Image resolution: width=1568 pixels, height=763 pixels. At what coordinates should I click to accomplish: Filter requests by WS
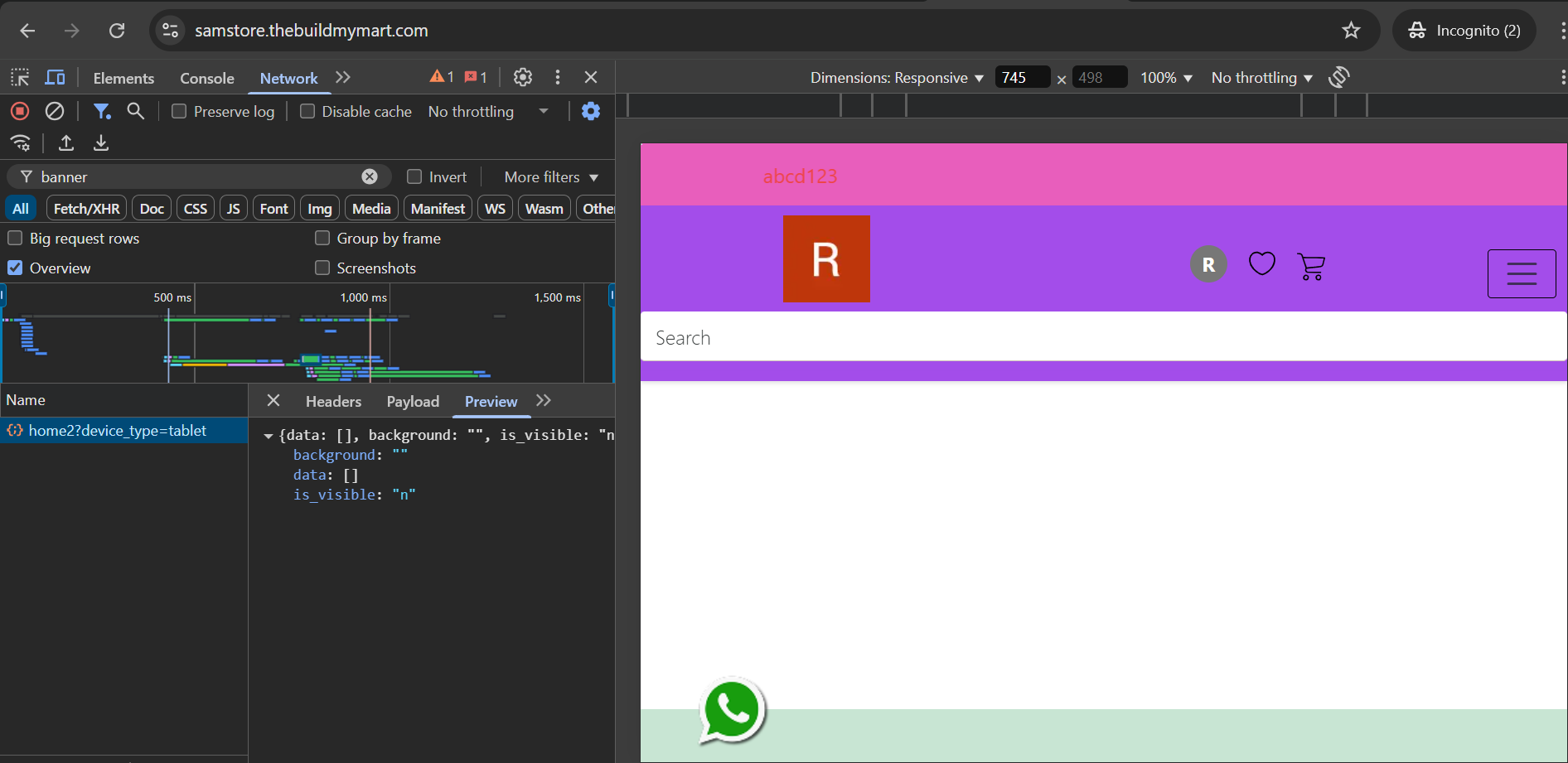(495, 208)
